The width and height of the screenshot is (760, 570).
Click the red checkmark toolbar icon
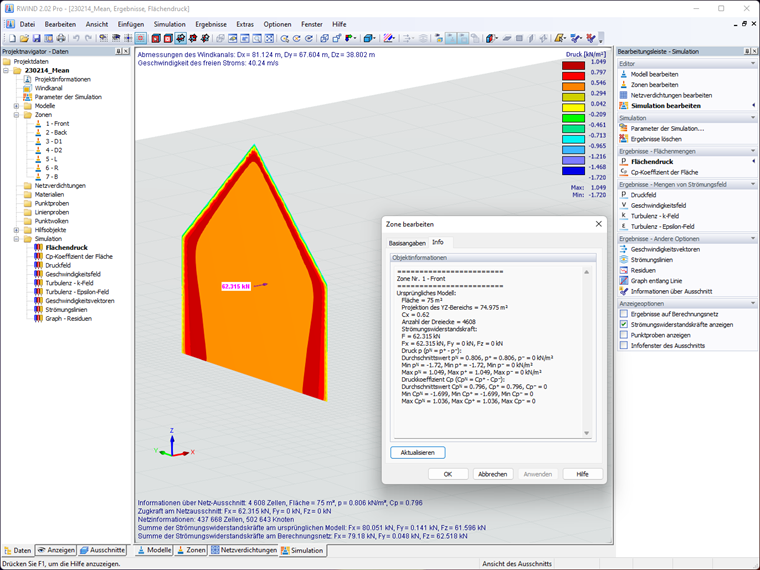591,38
